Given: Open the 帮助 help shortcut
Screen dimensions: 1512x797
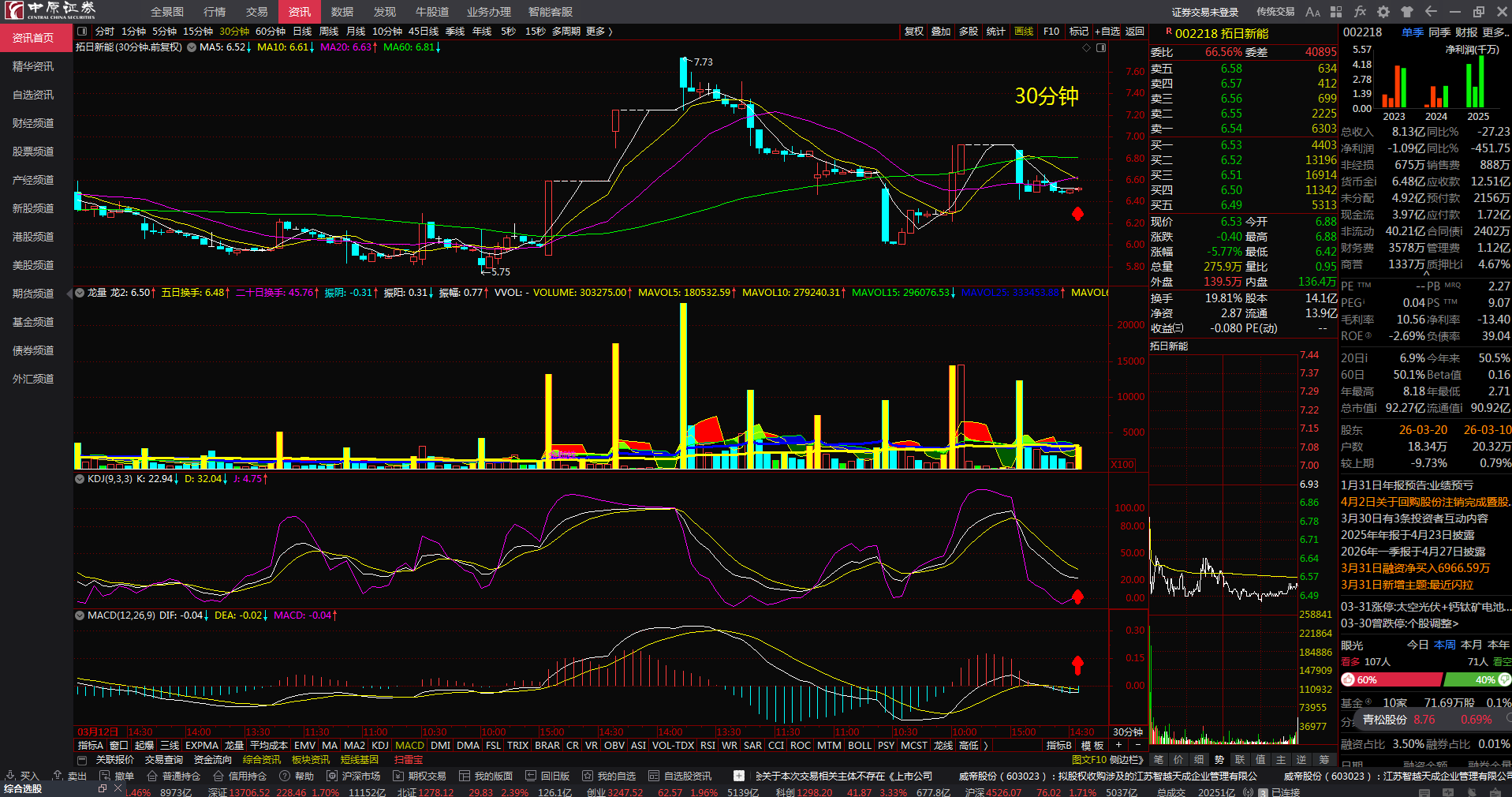Looking at the screenshot, I should pos(297,776).
